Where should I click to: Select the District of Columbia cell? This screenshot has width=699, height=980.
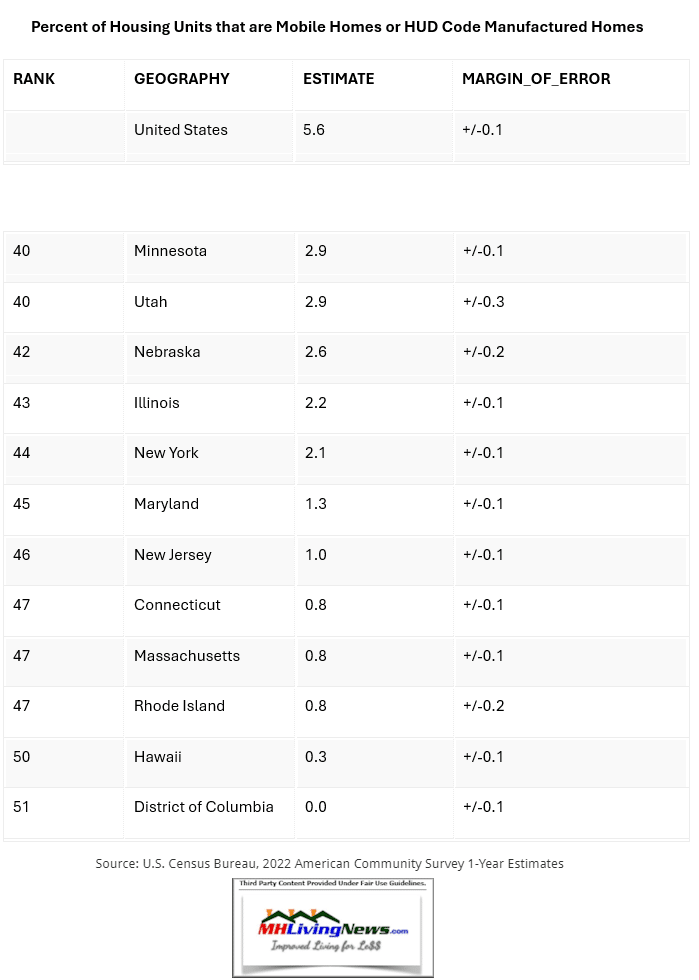tap(204, 807)
